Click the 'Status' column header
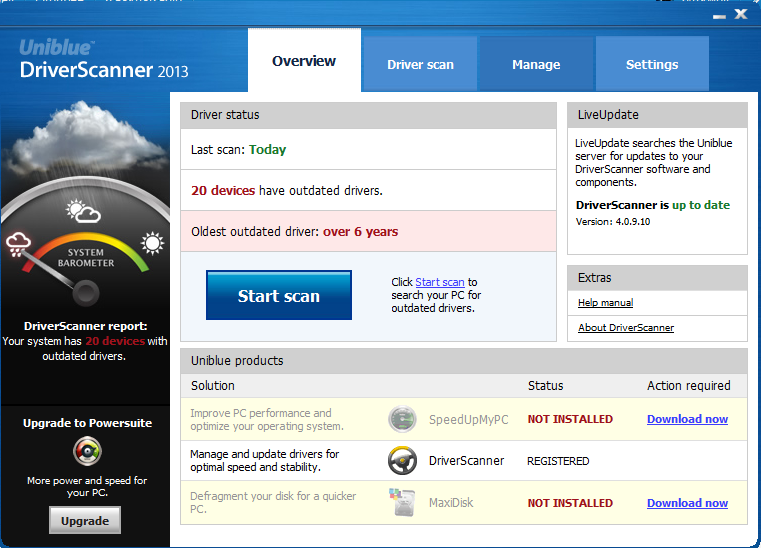This screenshot has width=761, height=548. pos(546,385)
